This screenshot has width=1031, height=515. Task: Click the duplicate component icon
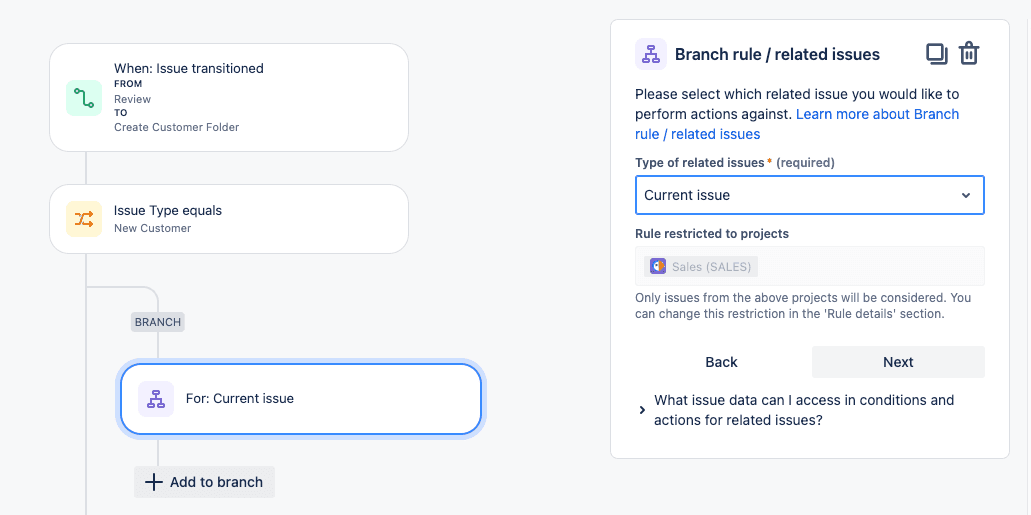click(x=936, y=54)
